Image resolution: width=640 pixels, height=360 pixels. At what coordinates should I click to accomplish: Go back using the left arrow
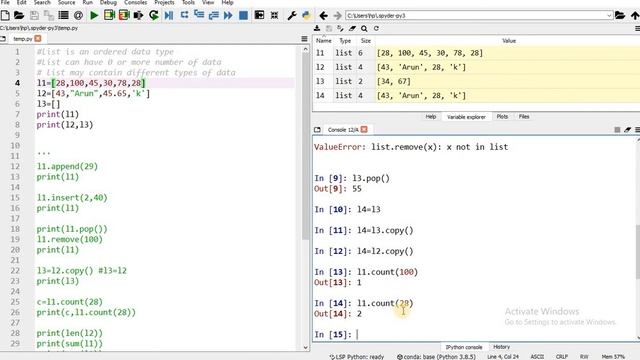pyautogui.click(x=323, y=16)
